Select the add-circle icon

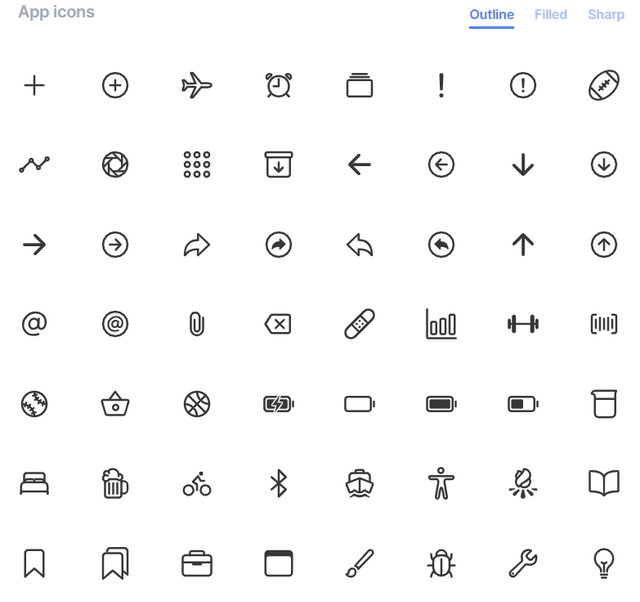115,85
